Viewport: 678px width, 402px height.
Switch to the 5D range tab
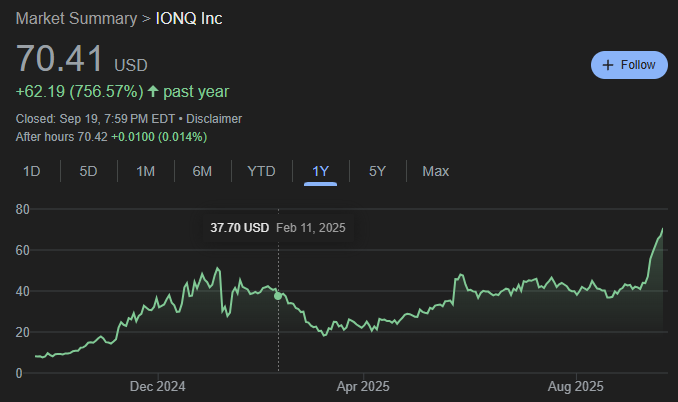point(88,172)
